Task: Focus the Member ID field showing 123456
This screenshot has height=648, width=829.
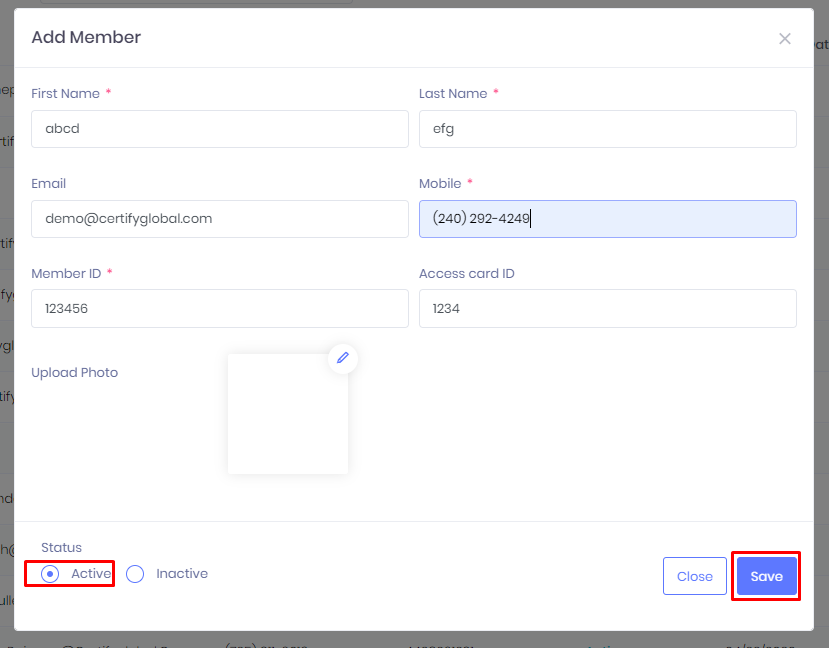Action: [x=220, y=309]
